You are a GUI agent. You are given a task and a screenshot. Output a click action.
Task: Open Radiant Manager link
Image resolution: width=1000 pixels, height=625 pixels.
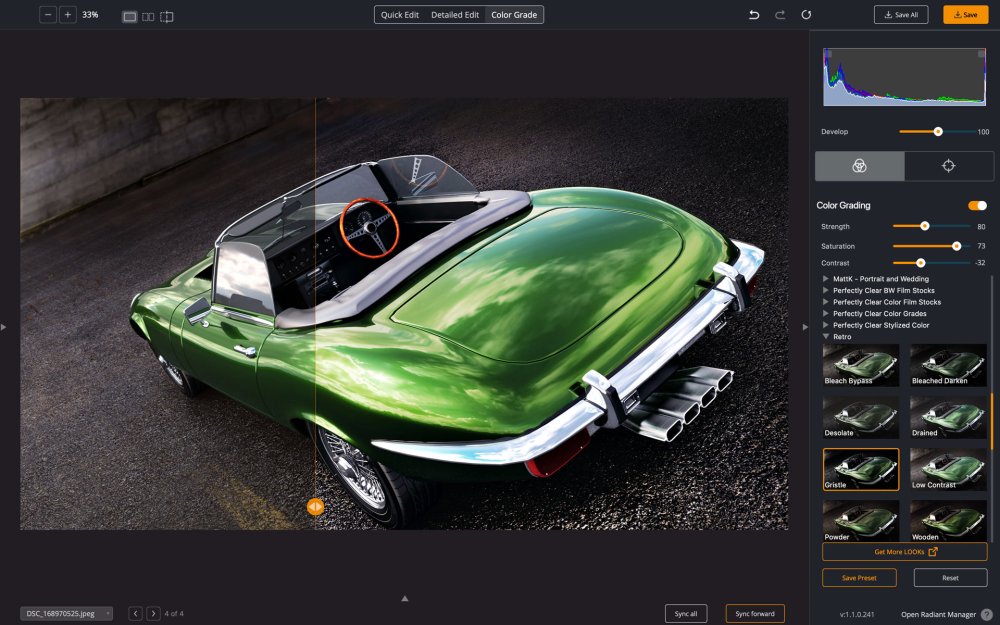point(938,614)
